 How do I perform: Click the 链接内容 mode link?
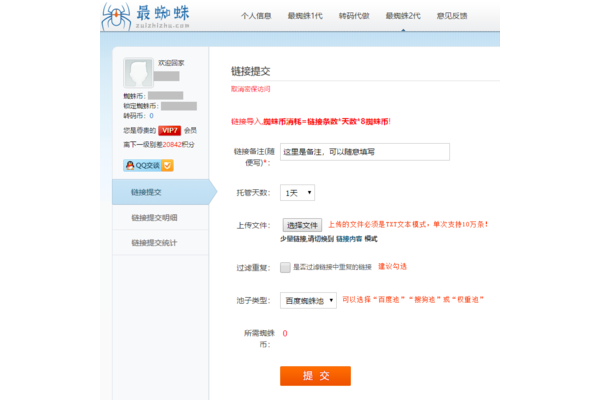349,239
